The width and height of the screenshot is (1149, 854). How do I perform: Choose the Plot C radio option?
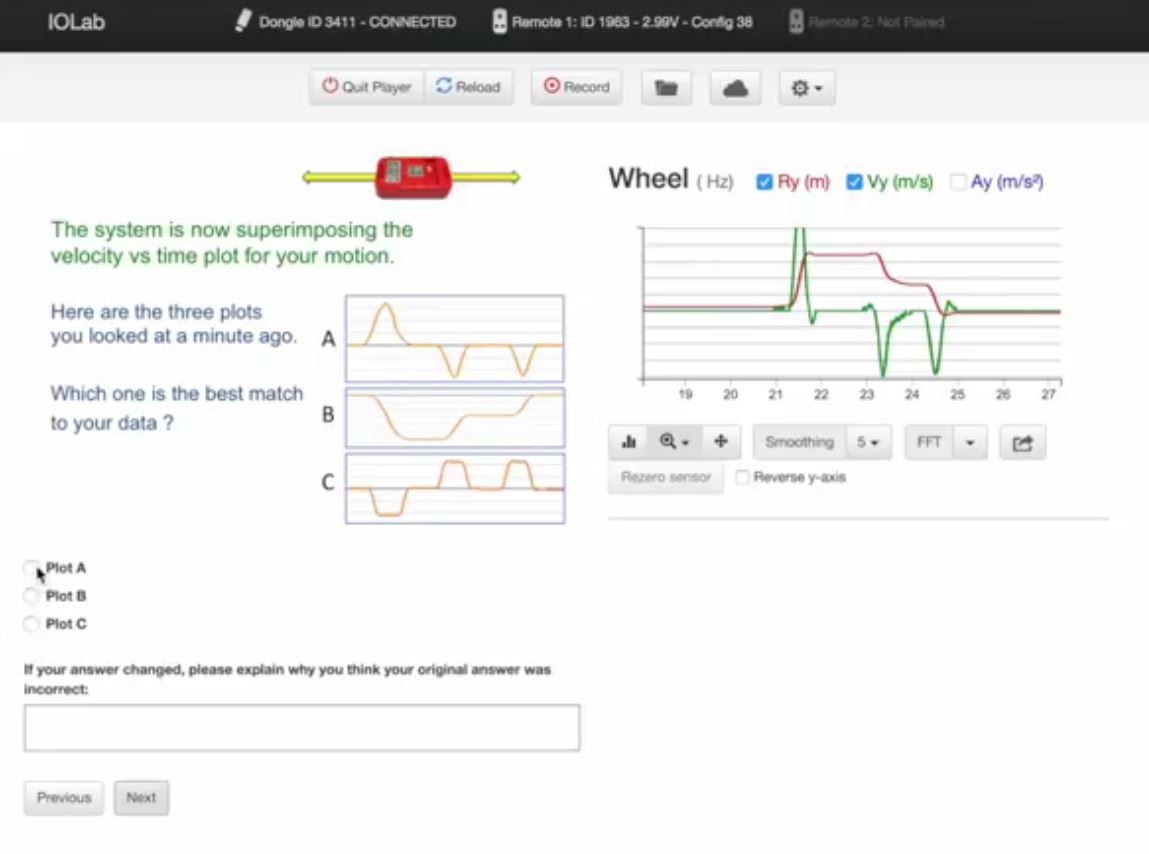32,624
